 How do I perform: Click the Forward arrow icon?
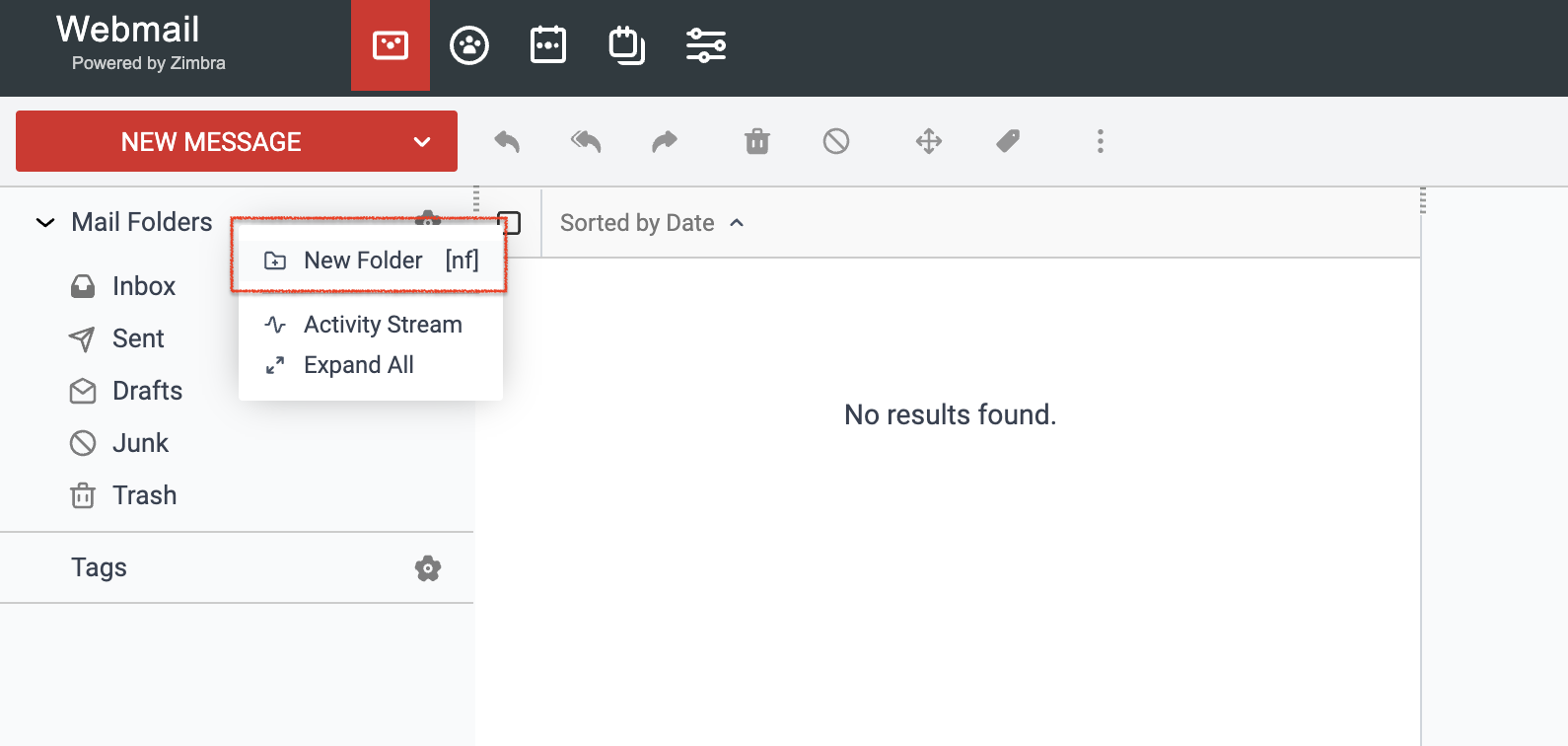click(x=665, y=141)
